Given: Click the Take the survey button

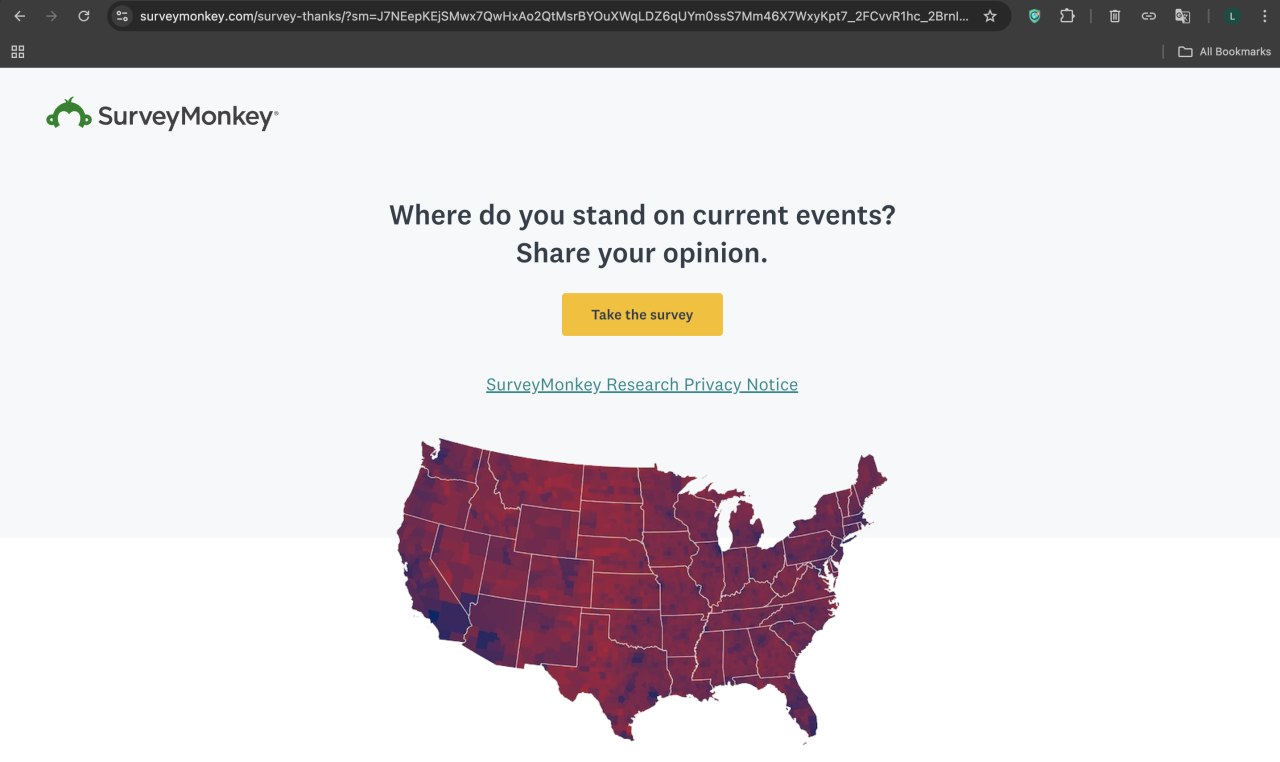Looking at the screenshot, I should click(642, 314).
